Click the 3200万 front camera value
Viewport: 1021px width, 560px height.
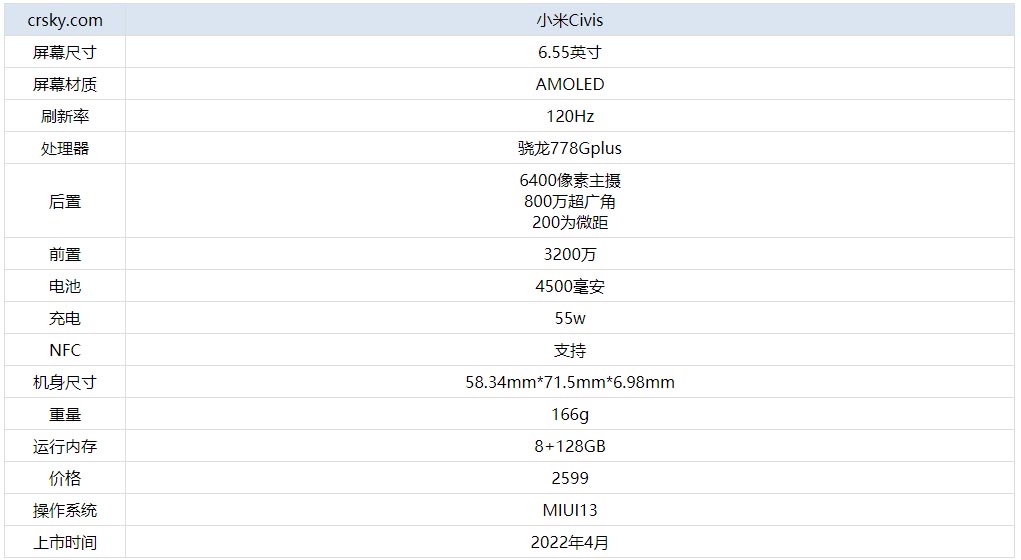tap(570, 254)
